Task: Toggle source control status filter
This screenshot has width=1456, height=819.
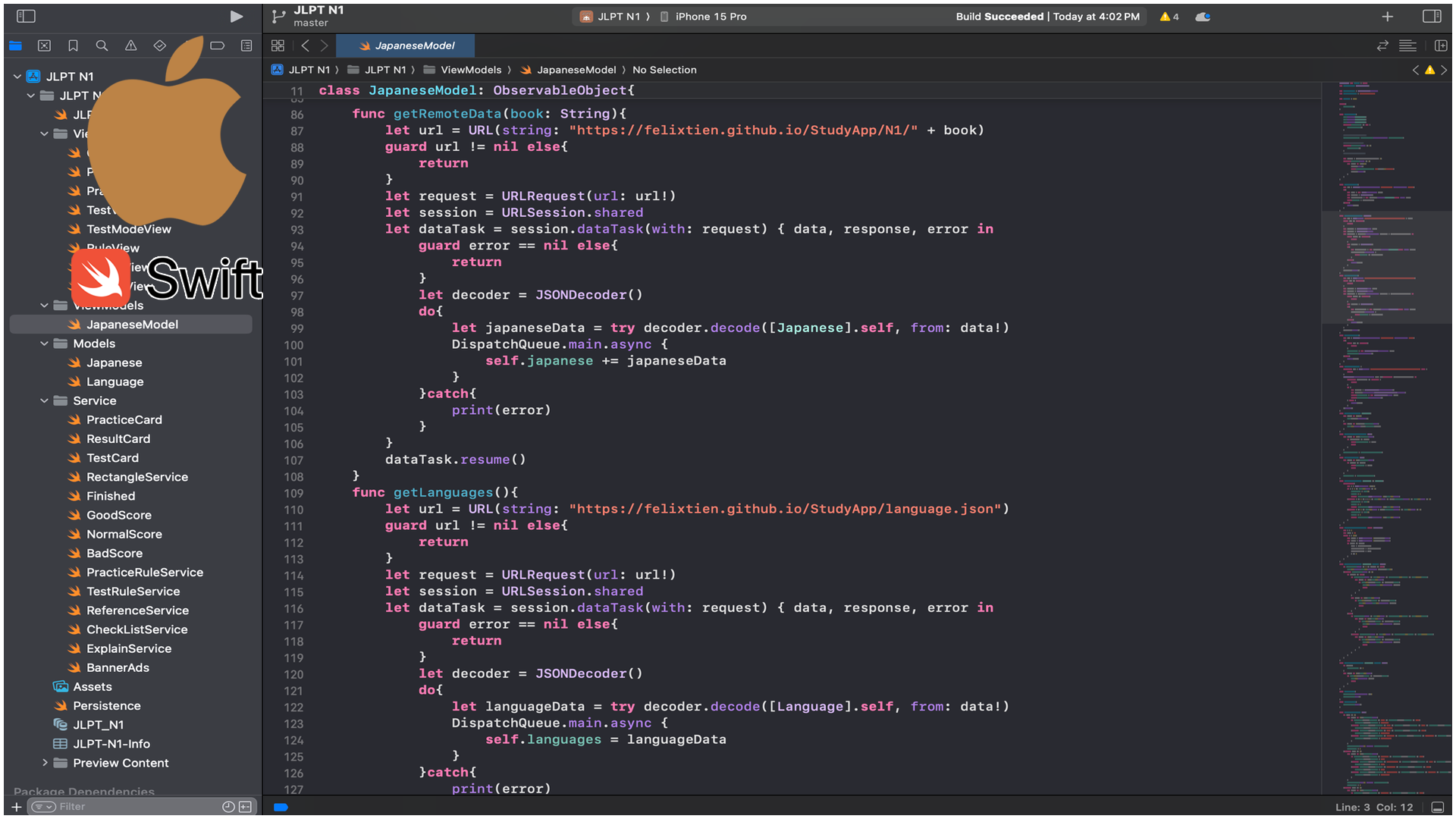Action: click(x=245, y=807)
